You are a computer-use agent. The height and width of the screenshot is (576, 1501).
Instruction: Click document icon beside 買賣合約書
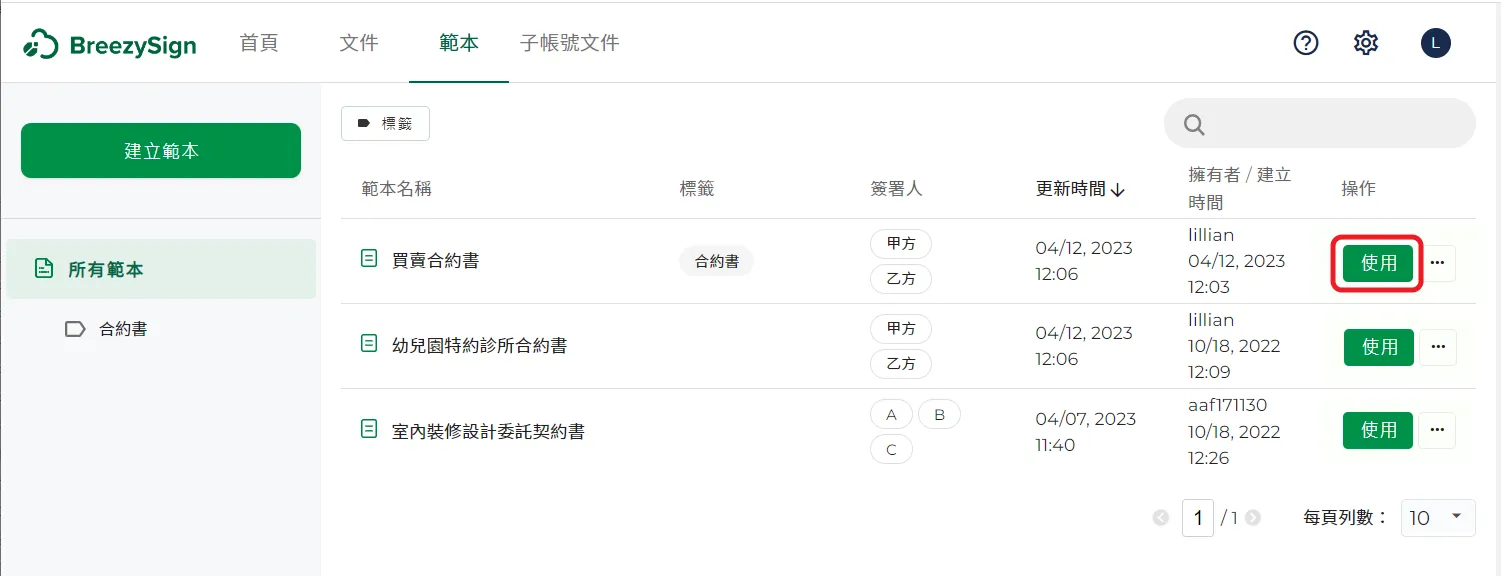click(x=369, y=259)
